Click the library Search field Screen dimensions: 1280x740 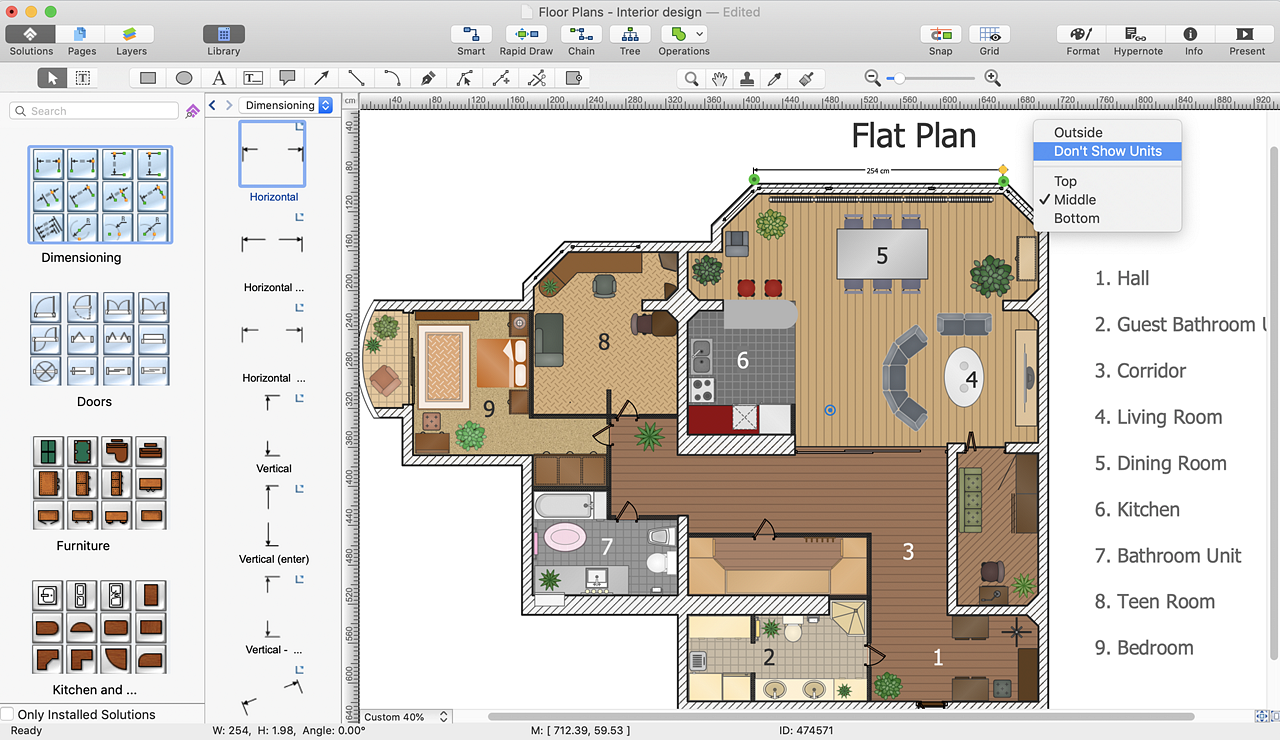click(x=94, y=111)
